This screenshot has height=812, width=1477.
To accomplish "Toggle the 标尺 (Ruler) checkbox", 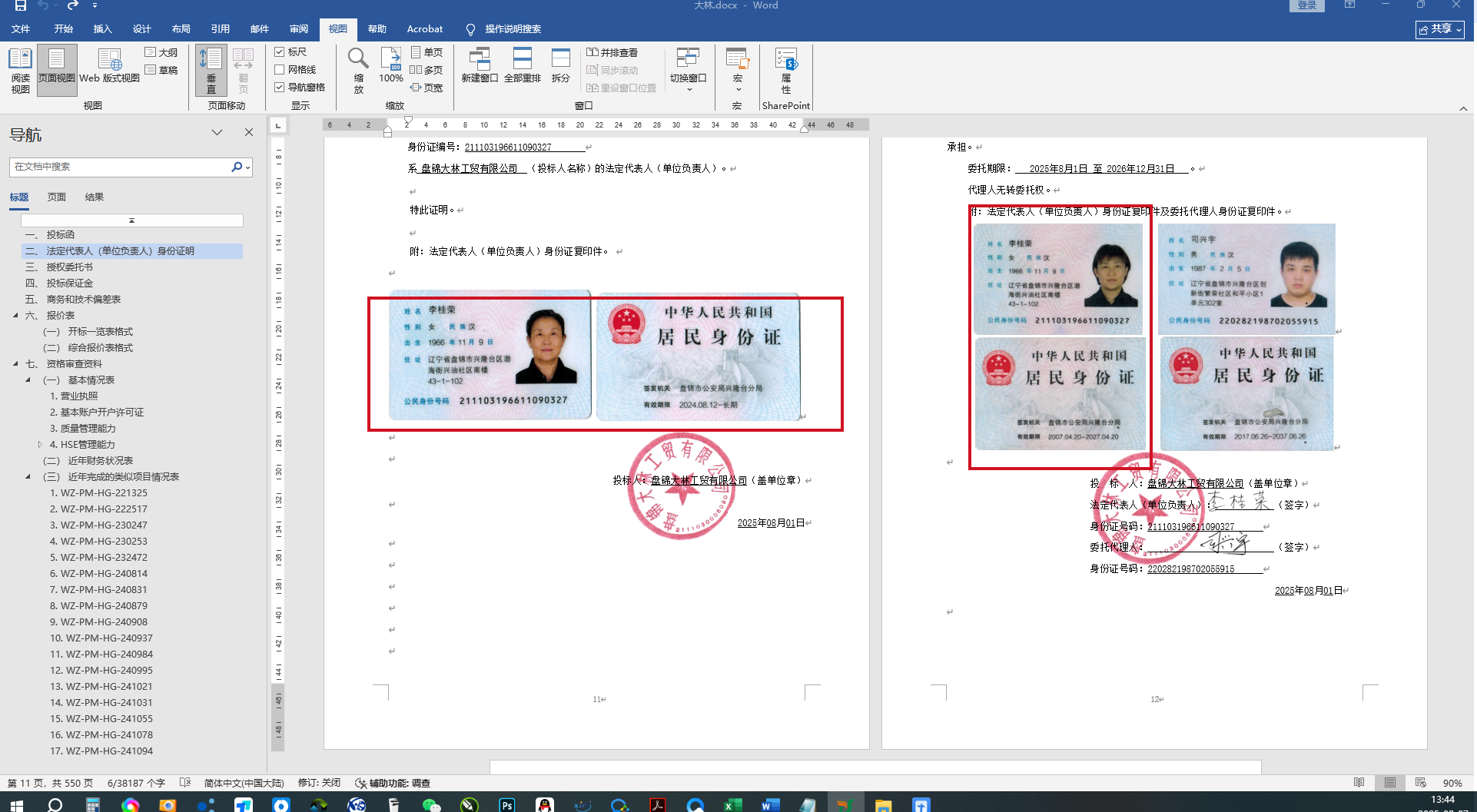I will (291, 52).
